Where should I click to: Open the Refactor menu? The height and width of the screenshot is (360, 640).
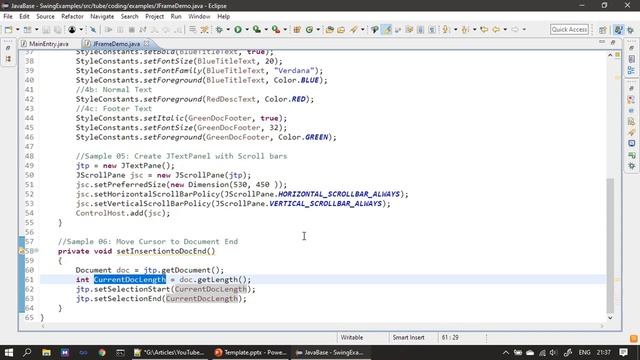(72, 16)
